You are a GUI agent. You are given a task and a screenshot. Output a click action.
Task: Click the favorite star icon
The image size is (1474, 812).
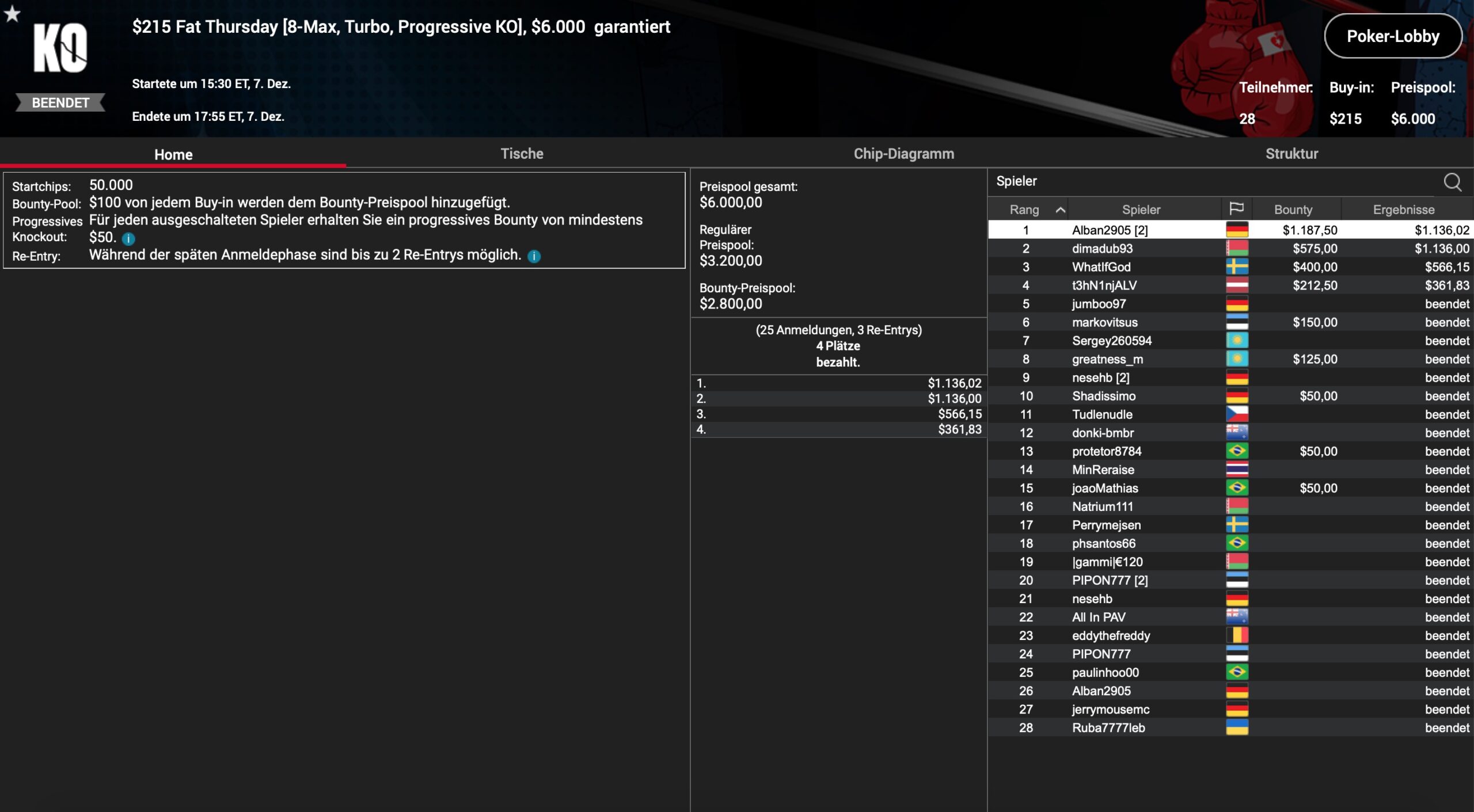point(12,14)
